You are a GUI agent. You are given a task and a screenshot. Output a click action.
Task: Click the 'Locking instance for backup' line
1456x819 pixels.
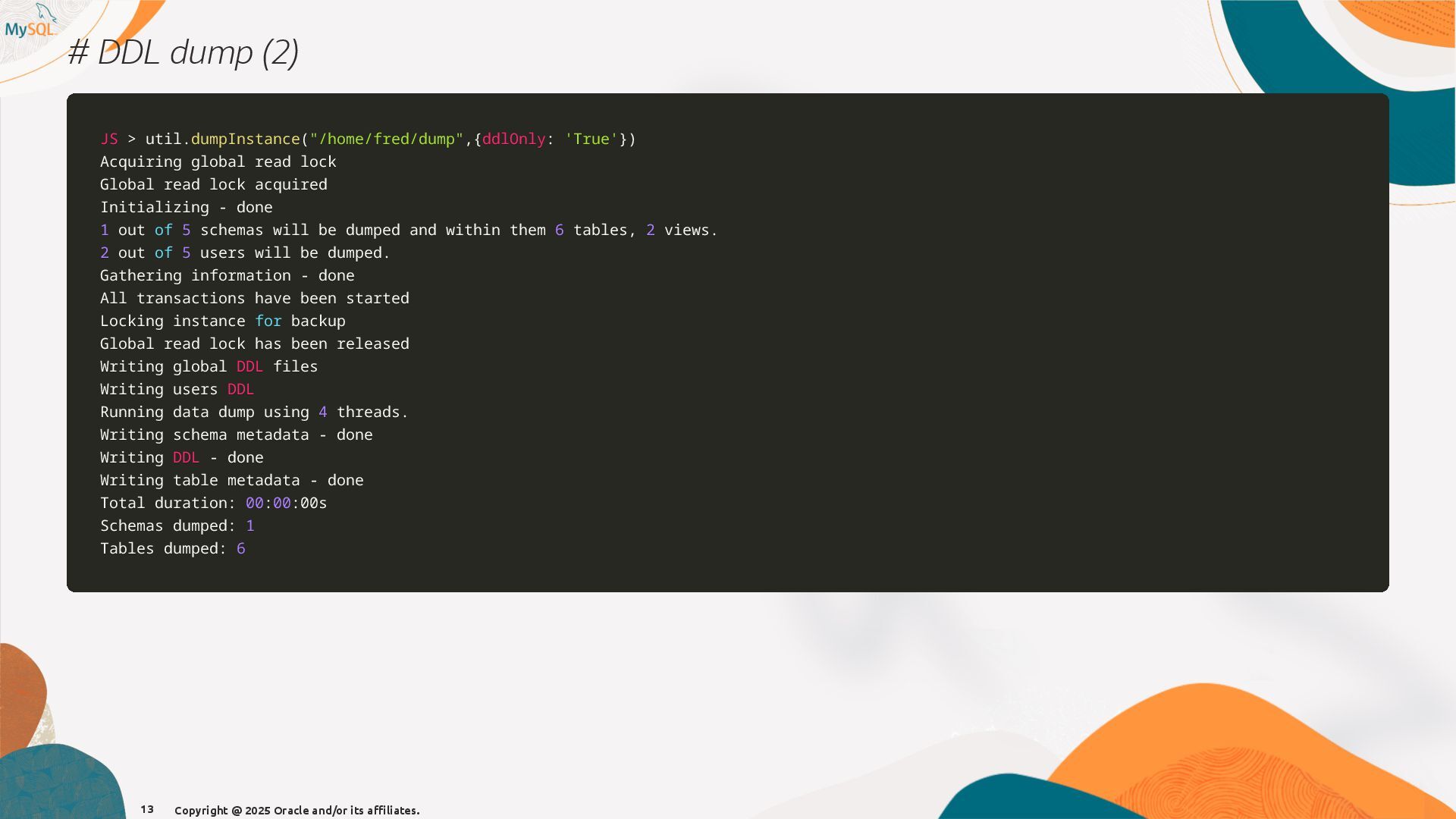[222, 321]
